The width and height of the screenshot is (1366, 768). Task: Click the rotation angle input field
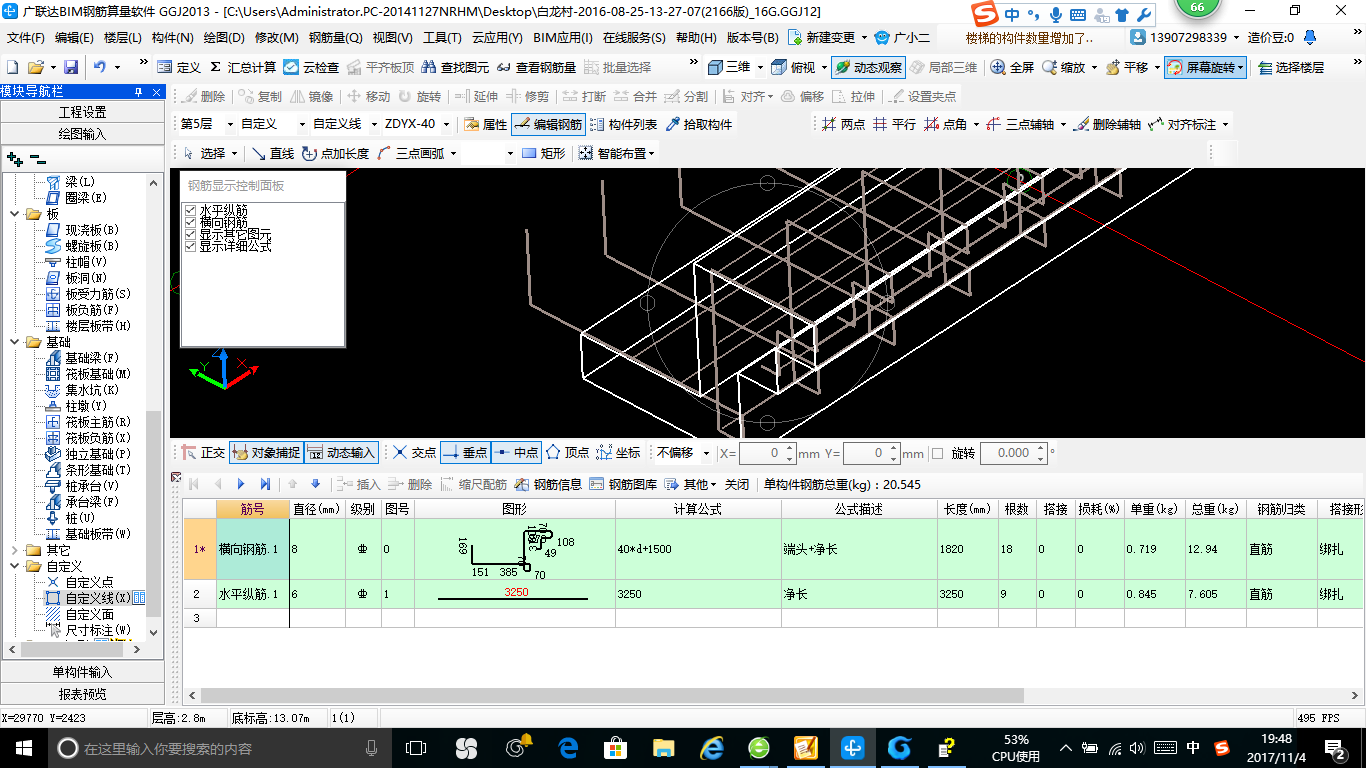[x=1013, y=453]
